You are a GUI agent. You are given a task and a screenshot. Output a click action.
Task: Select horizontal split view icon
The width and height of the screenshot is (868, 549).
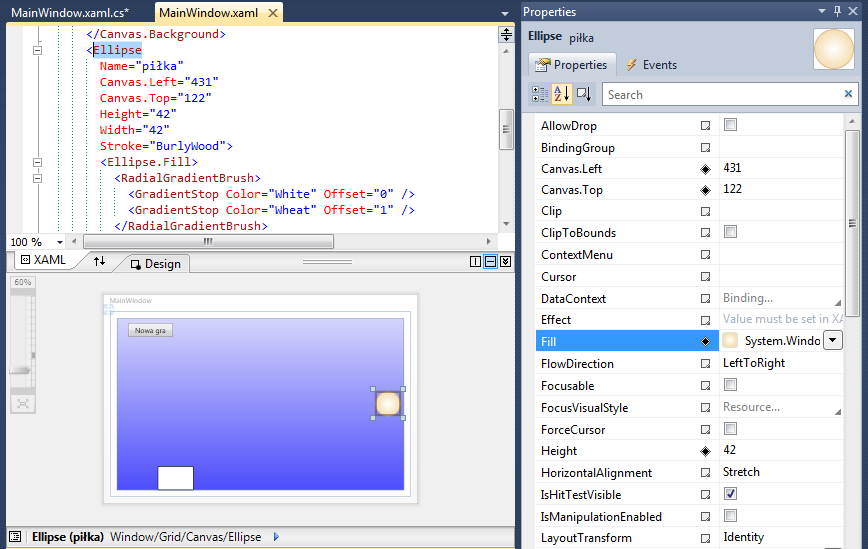[490, 262]
